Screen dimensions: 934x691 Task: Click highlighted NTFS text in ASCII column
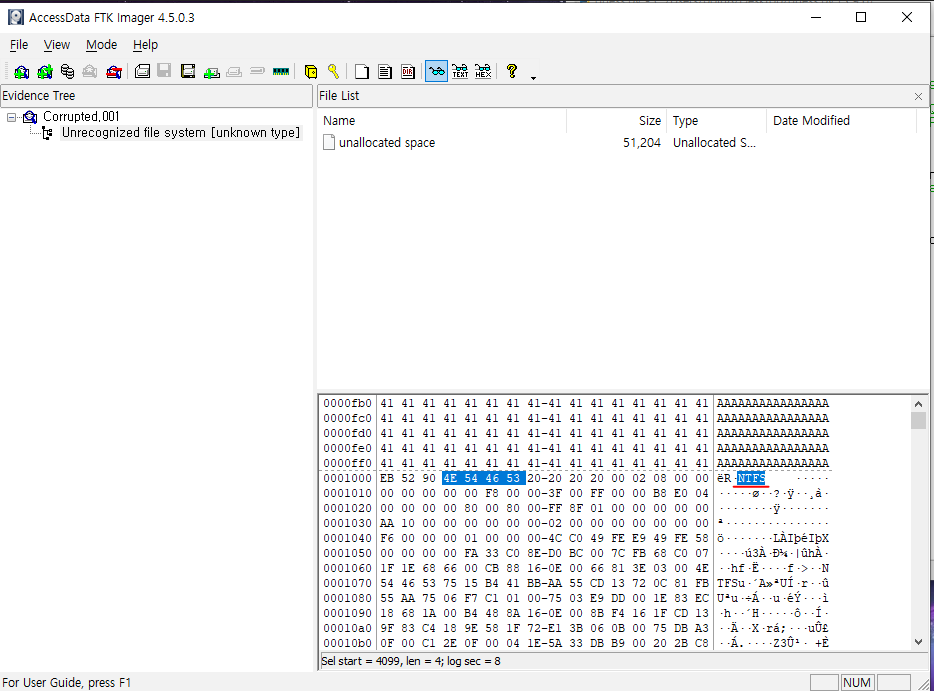coord(751,478)
